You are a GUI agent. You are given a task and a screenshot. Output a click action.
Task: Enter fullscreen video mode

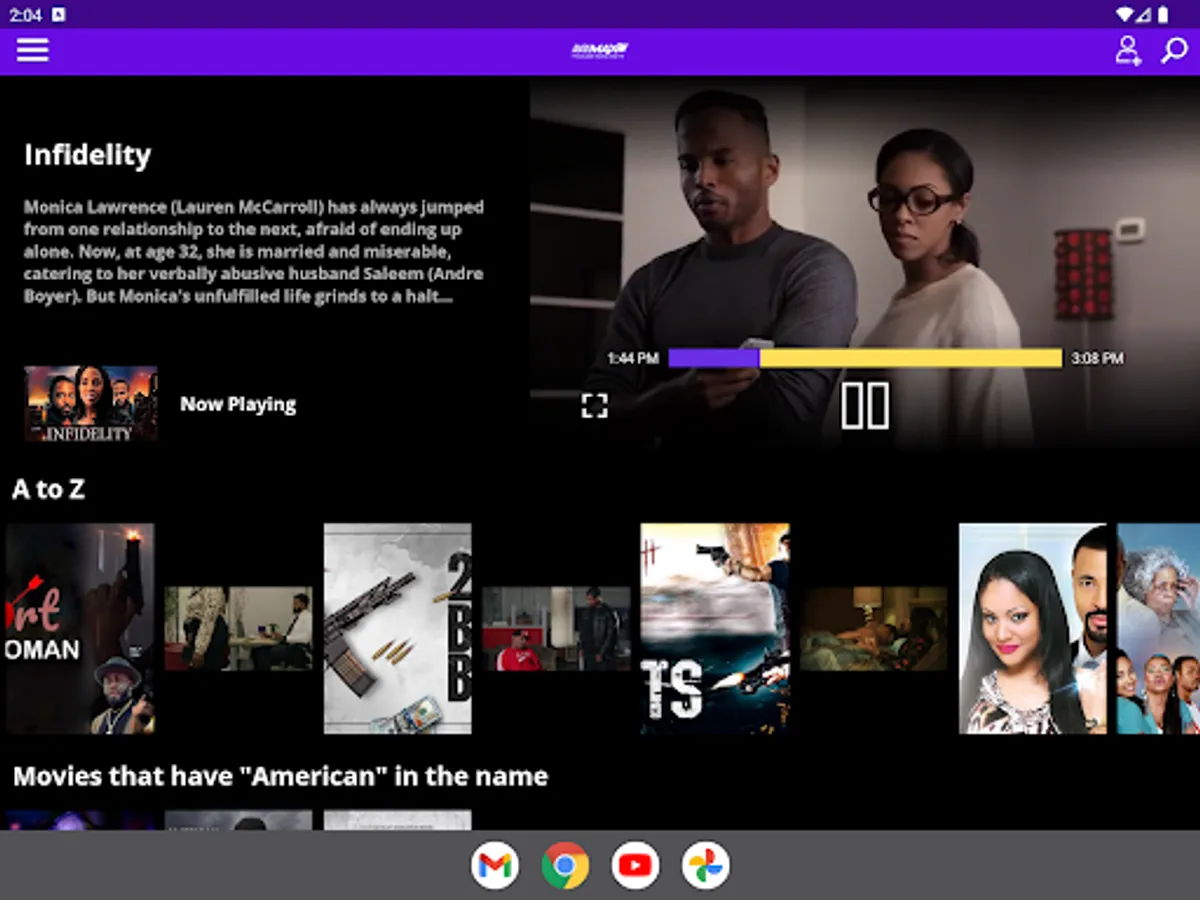[x=595, y=405]
